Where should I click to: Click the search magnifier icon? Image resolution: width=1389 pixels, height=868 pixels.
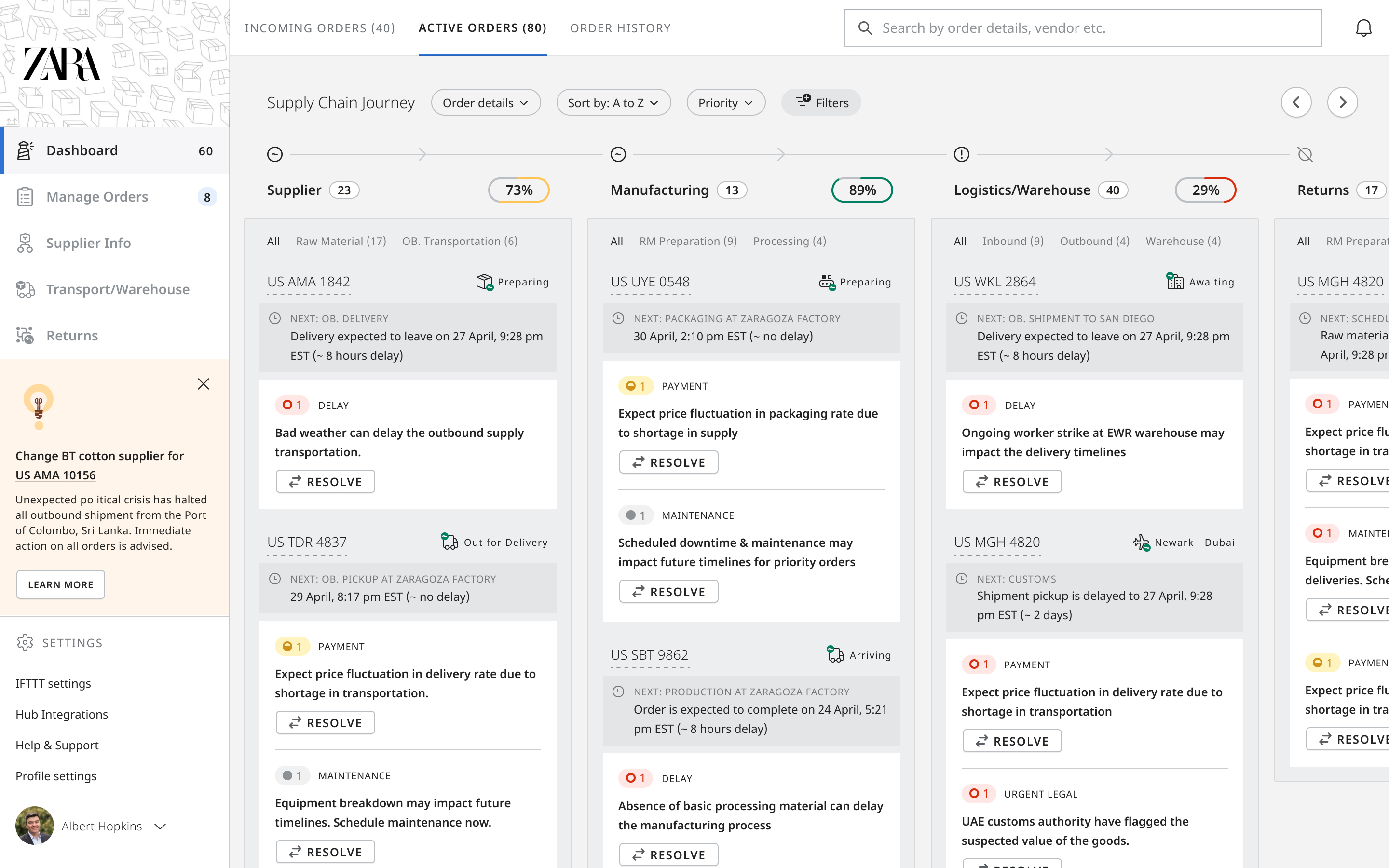[x=865, y=27]
